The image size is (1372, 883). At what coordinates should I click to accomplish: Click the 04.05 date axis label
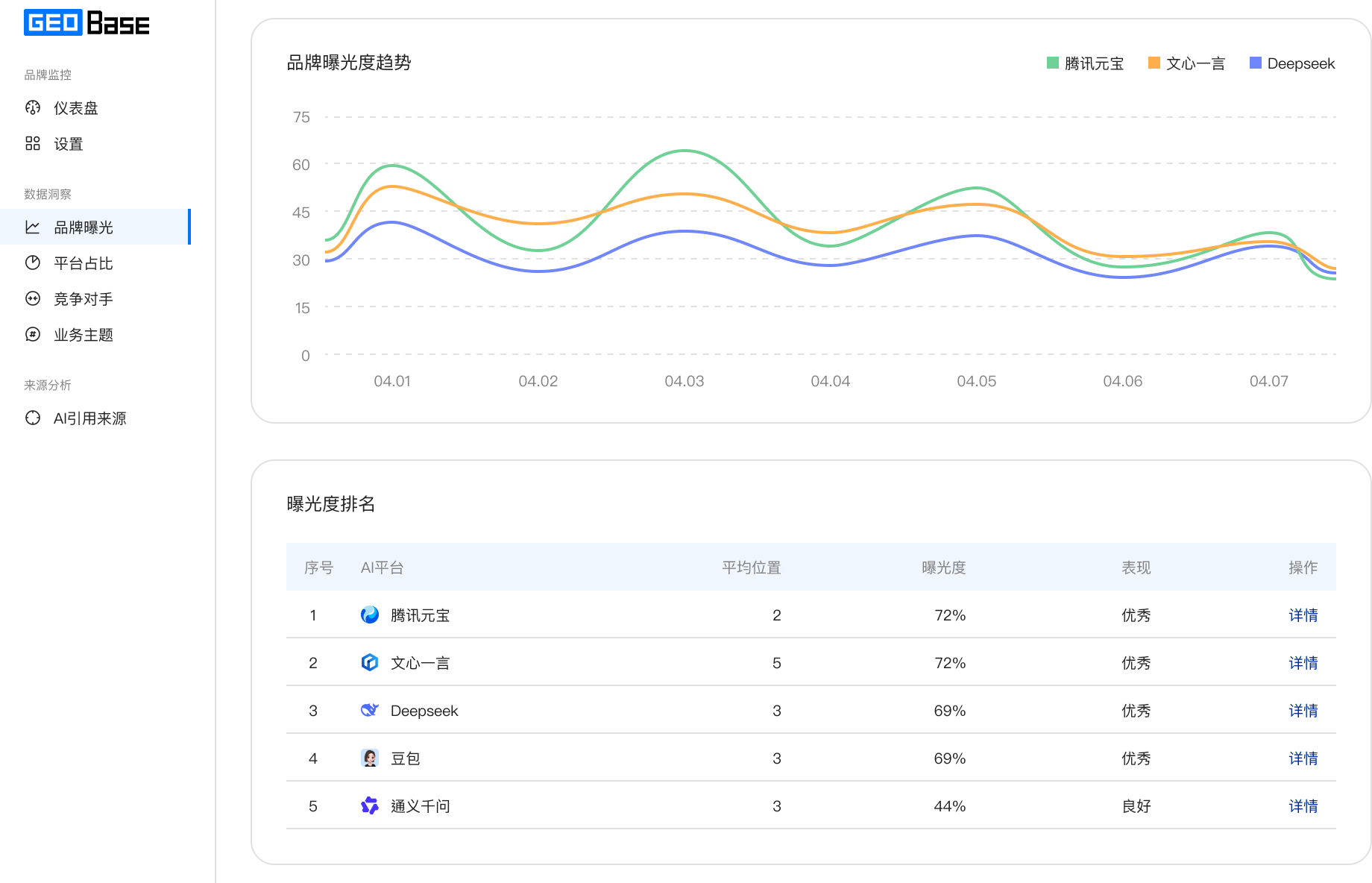(x=977, y=381)
